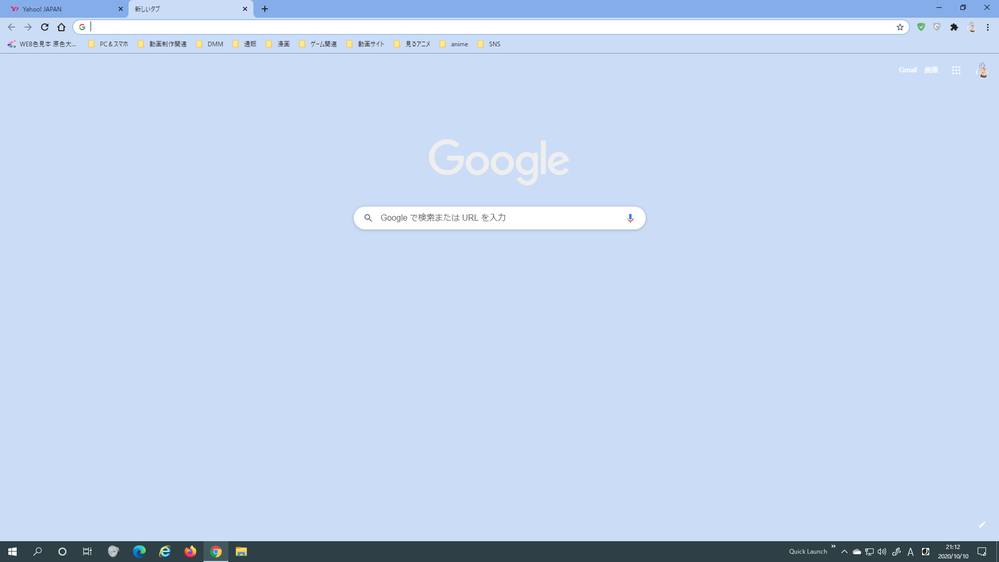The width and height of the screenshot is (999, 562).
Task: Open the Windows Start menu
Action: (12, 551)
